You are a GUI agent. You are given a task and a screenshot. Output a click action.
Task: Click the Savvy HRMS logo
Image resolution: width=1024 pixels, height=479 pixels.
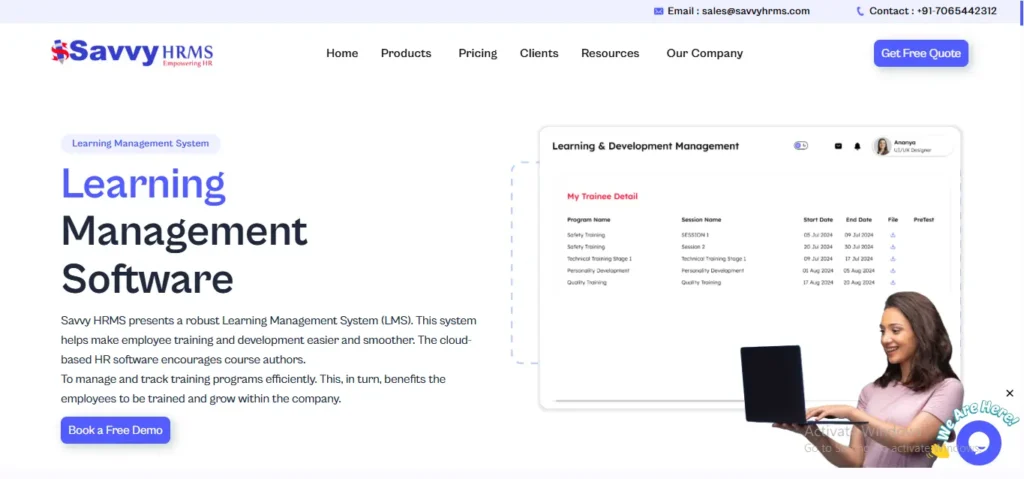click(x=132, y=53)
